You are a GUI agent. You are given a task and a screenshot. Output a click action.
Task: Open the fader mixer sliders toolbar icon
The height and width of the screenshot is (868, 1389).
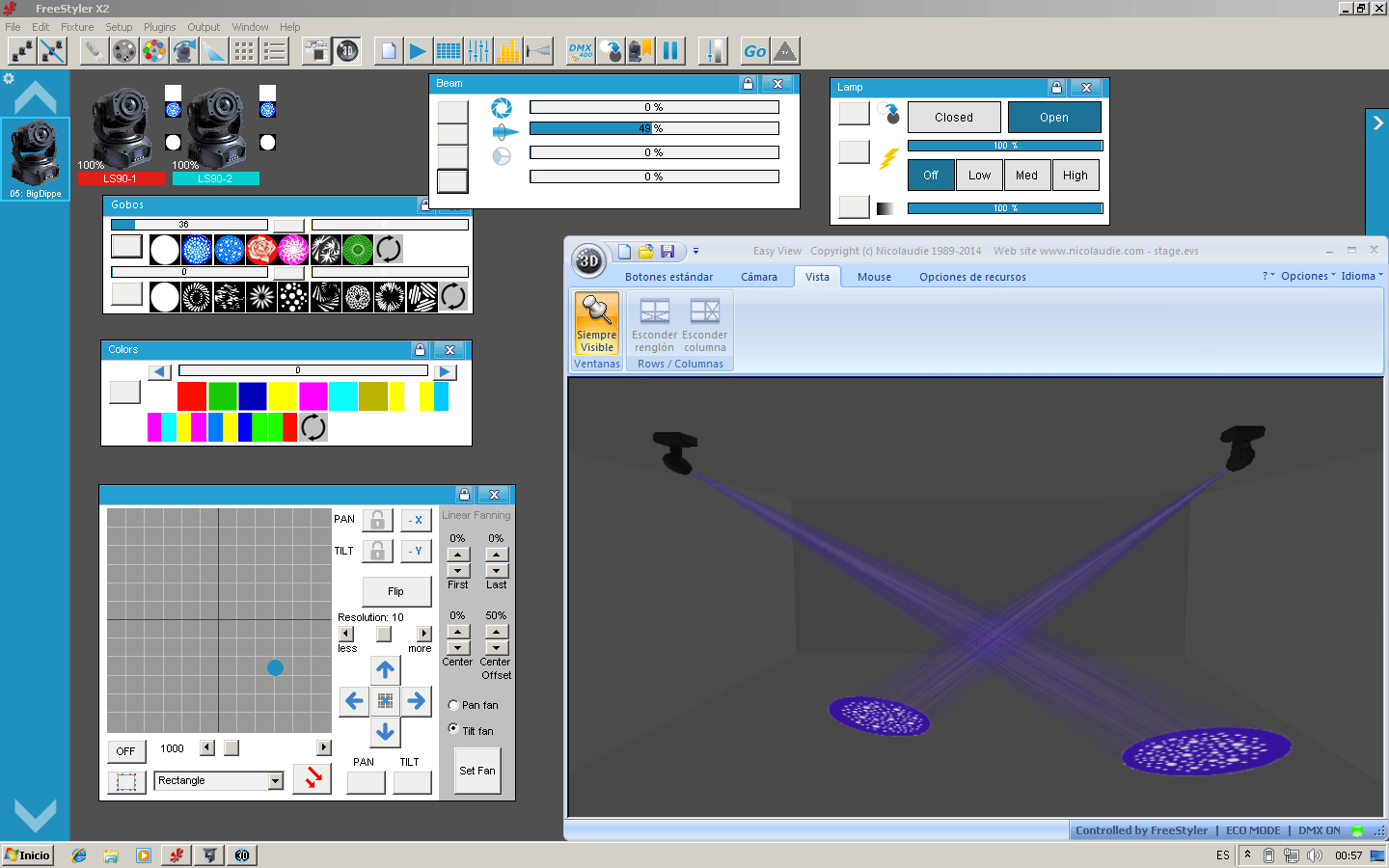[x=478, y=51]
